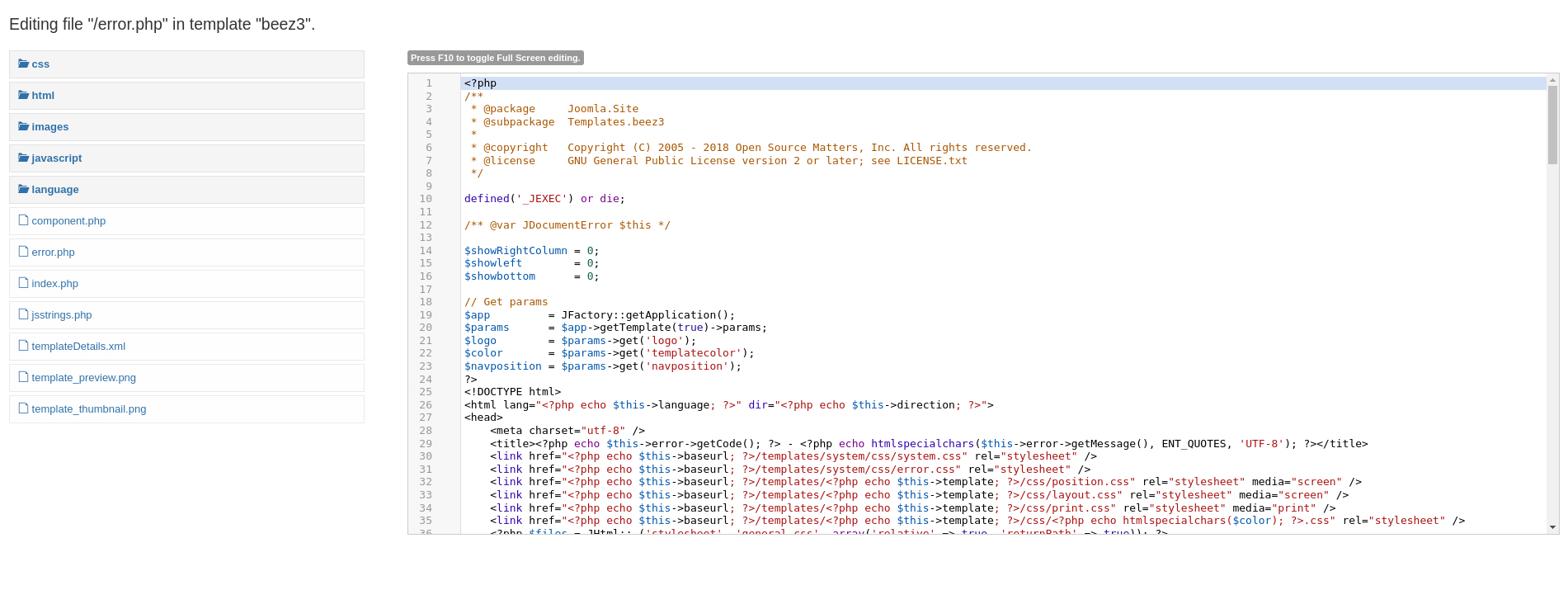This screenshot has width=1568, height=590.
Task: Expand the html folder
Action: (x=186, y=96)
